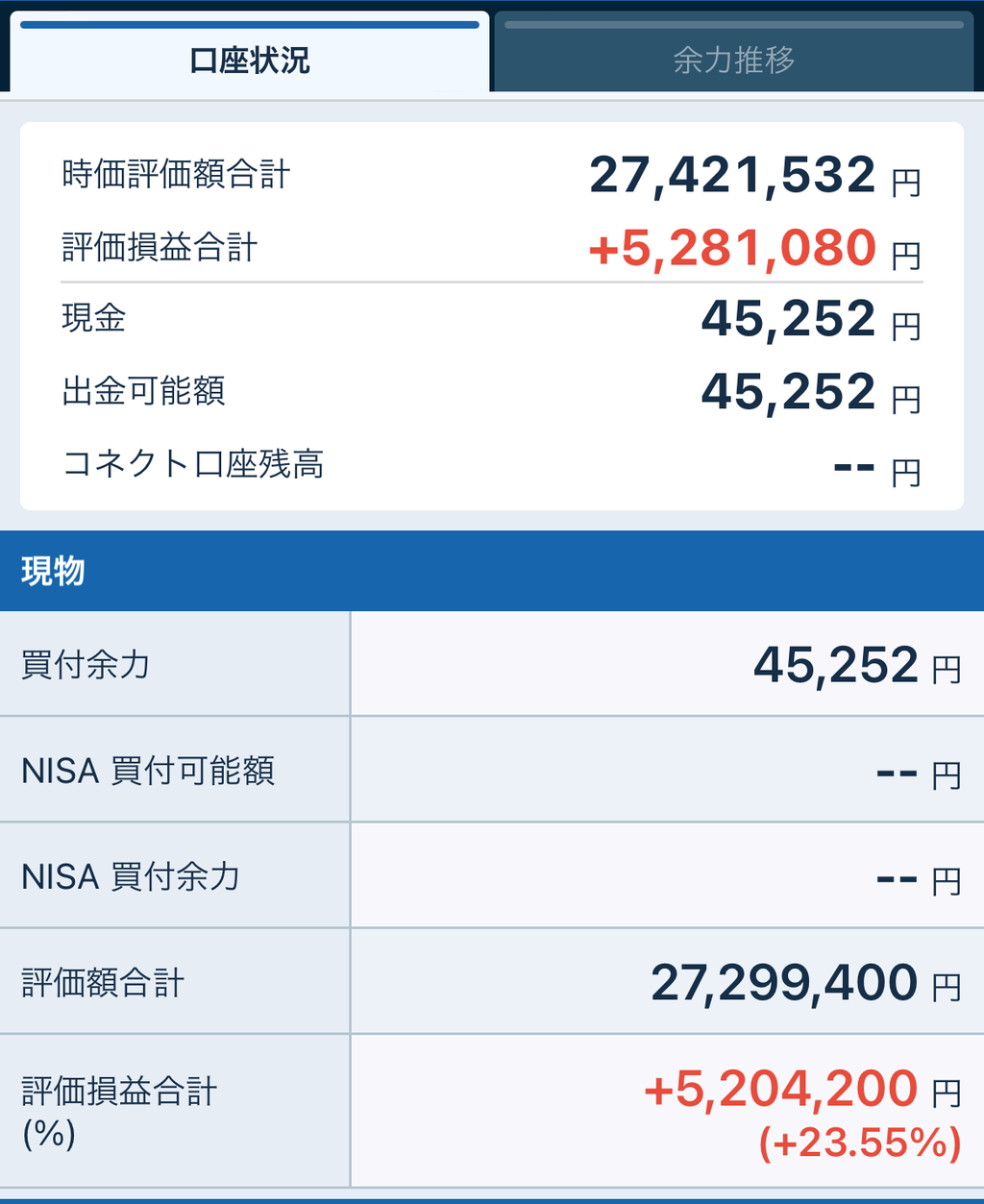Click the 出金可能額 amount 45,252
The height and width of the screenshot is (1204, 984).
788,392
